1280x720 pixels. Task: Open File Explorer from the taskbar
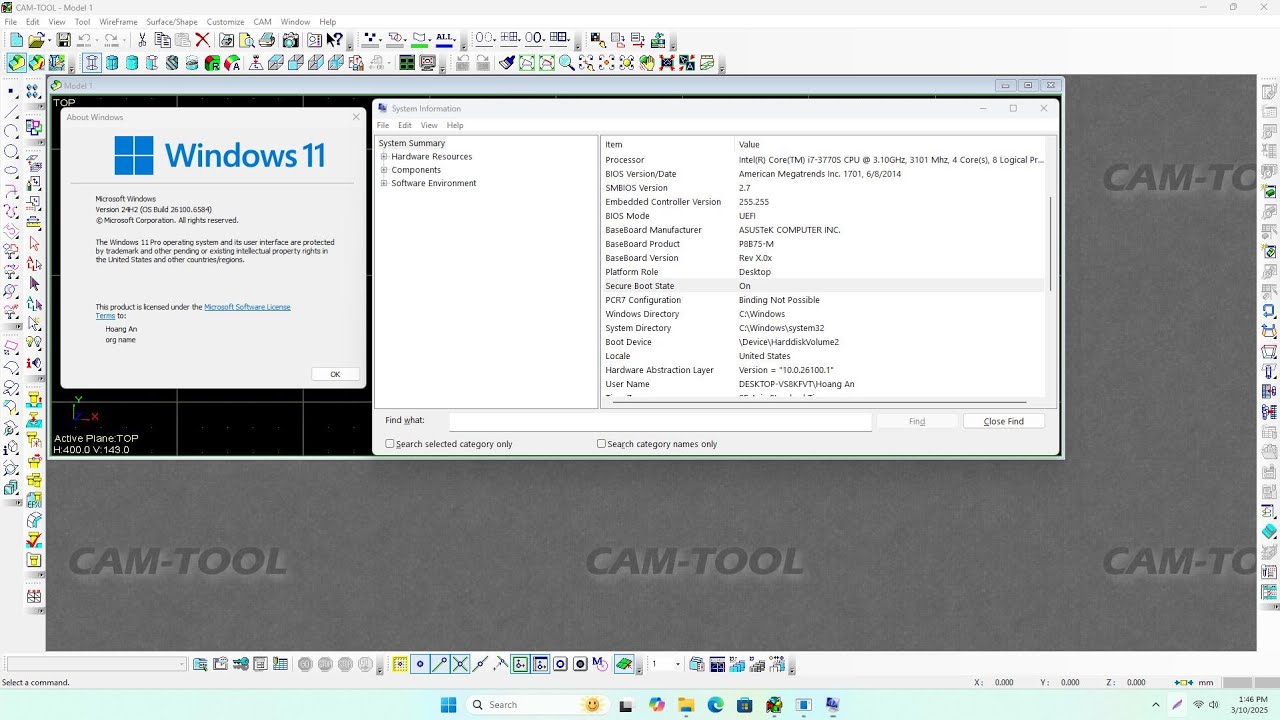(686, 705)
